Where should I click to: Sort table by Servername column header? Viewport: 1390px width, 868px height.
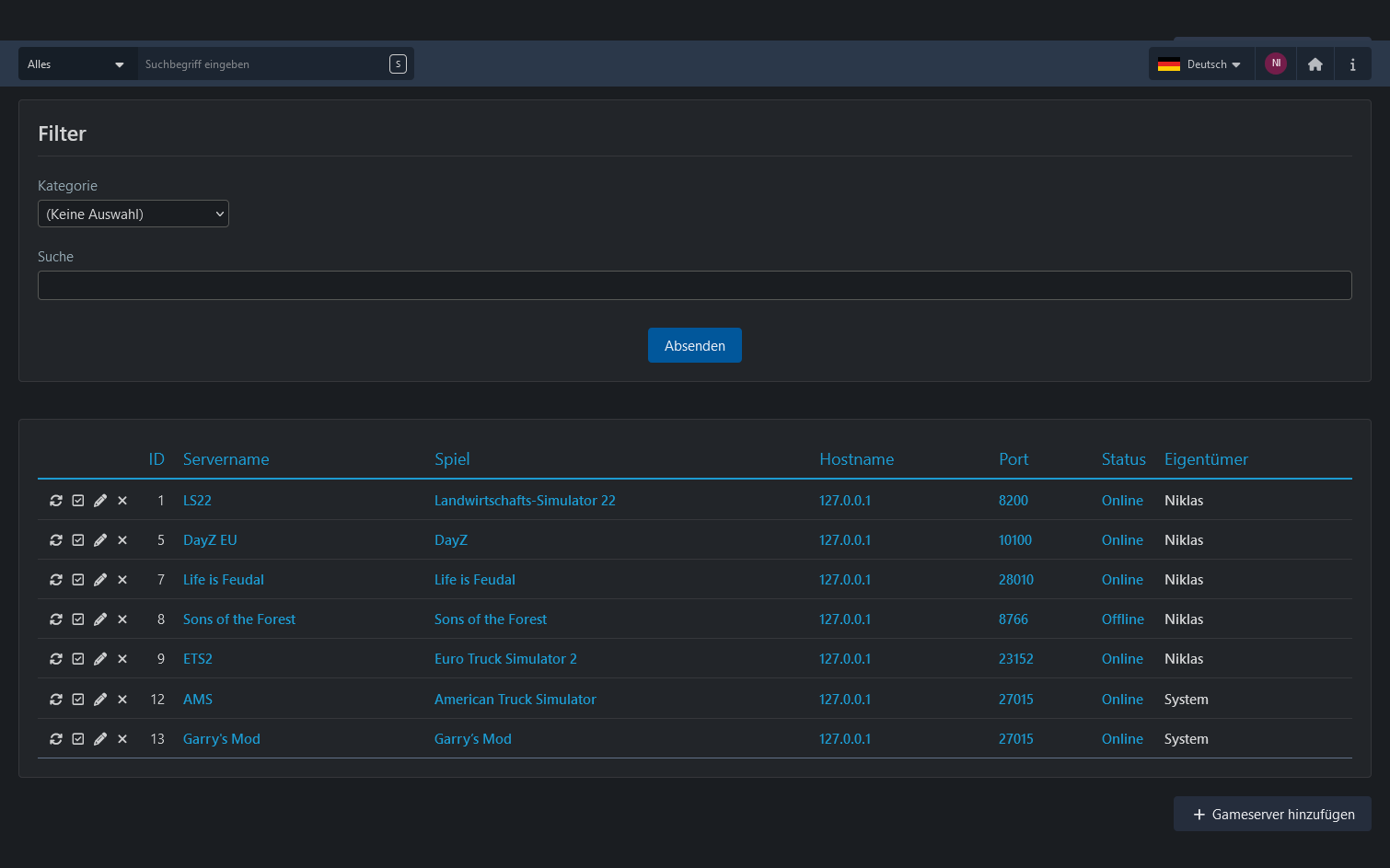[x=226, y=459]
